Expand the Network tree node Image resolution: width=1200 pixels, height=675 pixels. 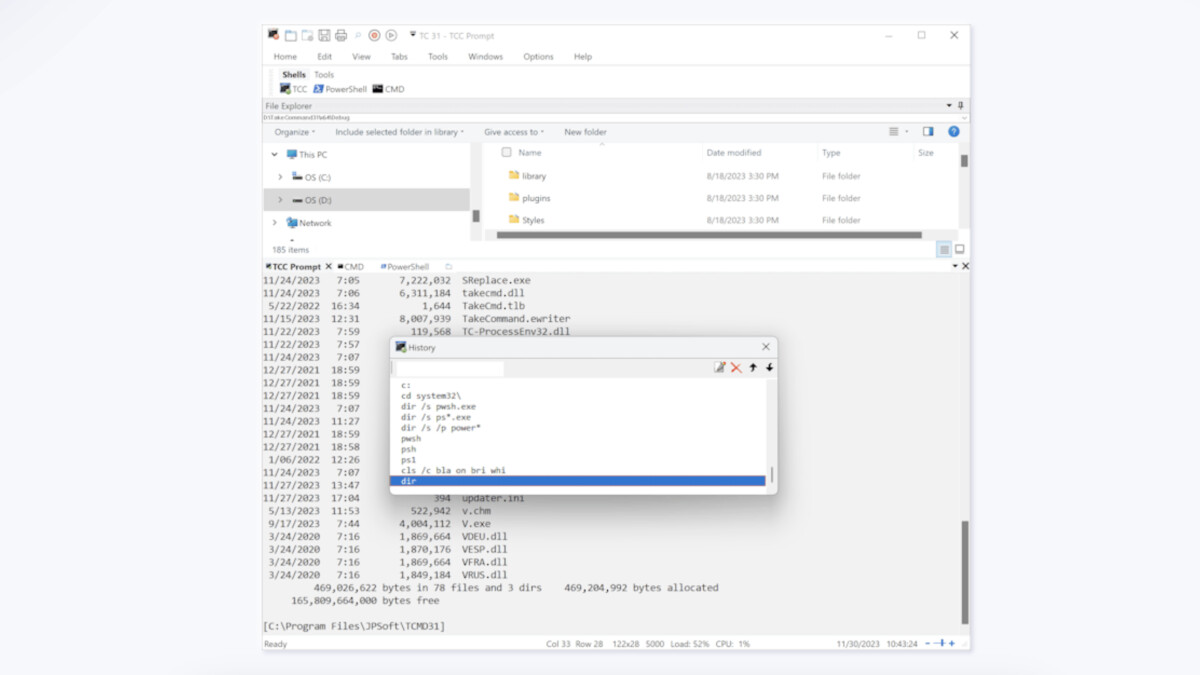275,223
